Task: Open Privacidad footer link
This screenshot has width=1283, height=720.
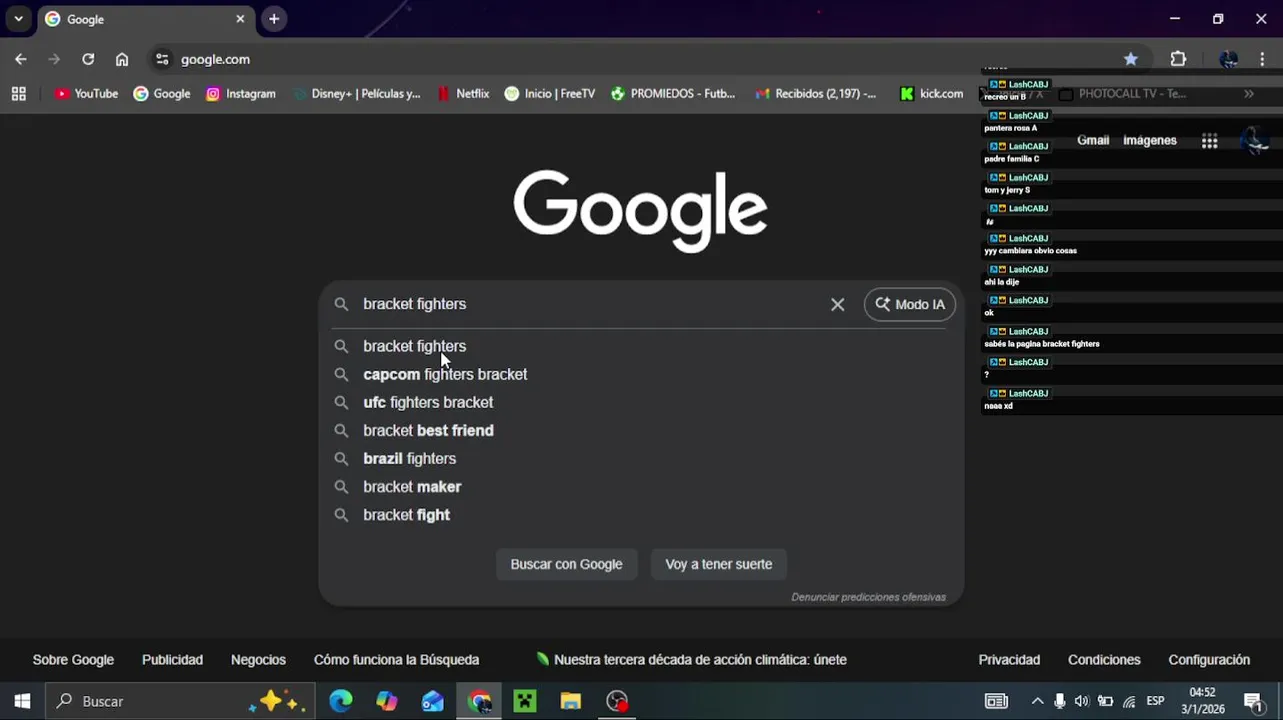Action: [x=1009, y=660]
